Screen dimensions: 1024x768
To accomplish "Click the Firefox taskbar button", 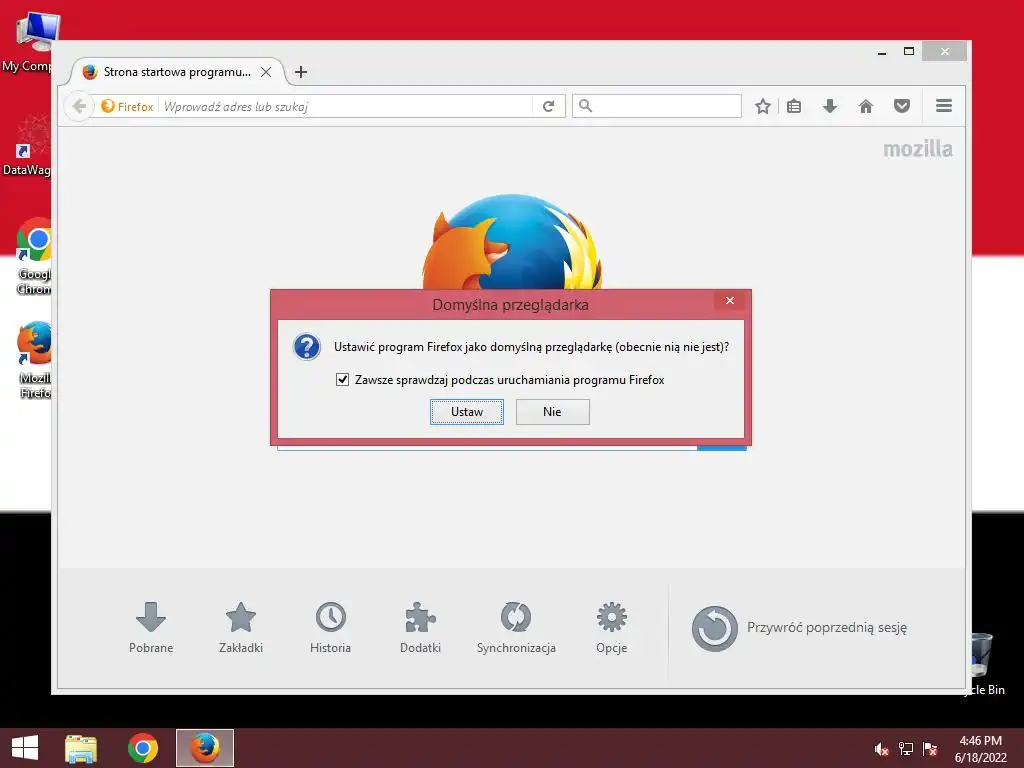I will 204,748.
